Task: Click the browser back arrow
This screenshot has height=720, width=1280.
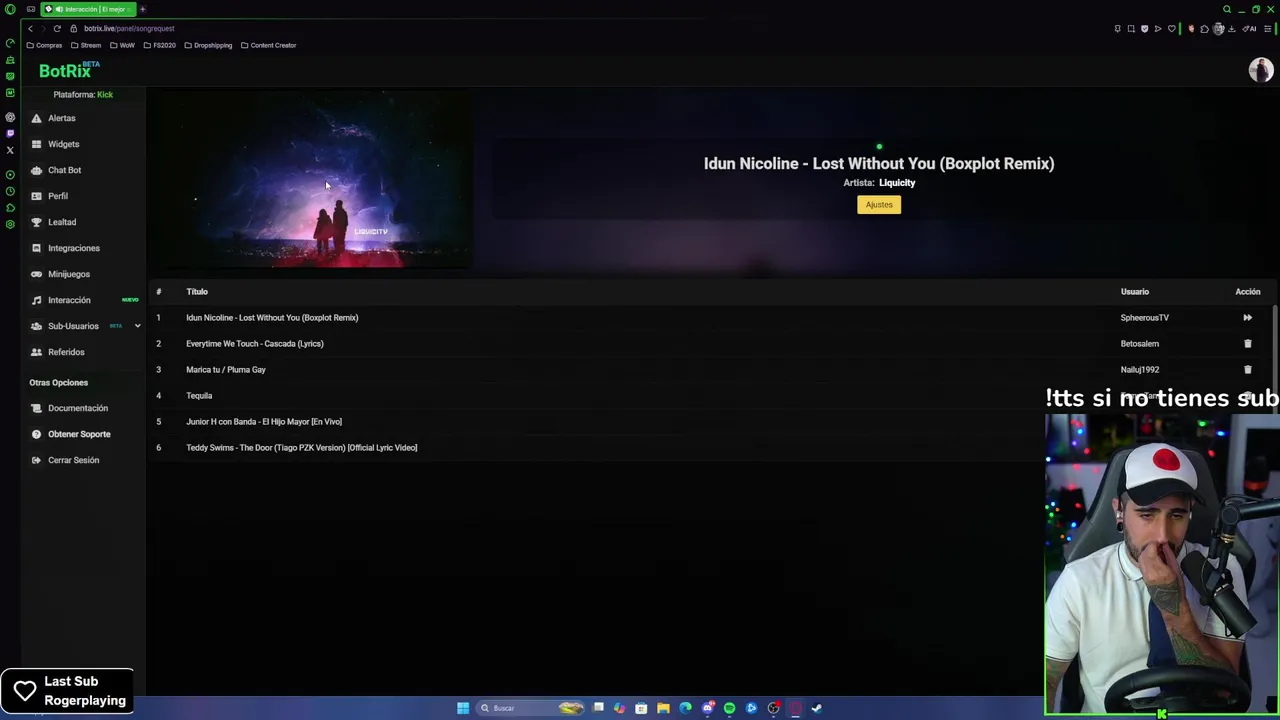Action: (30, 29)
